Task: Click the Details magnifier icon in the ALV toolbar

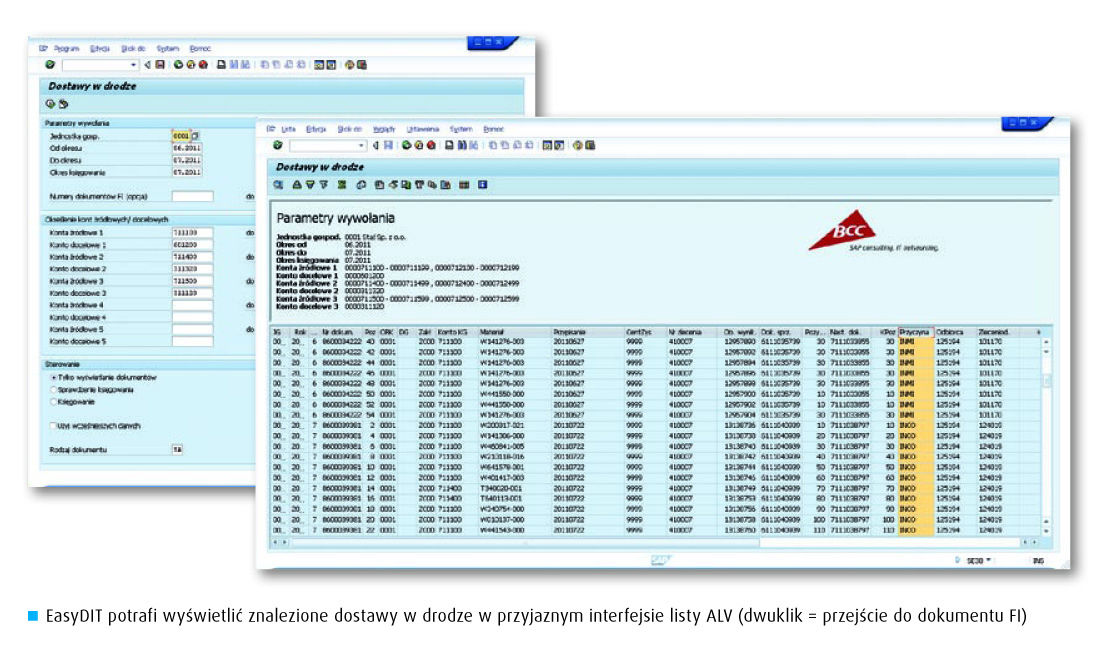Action: (x=279, y=185)
